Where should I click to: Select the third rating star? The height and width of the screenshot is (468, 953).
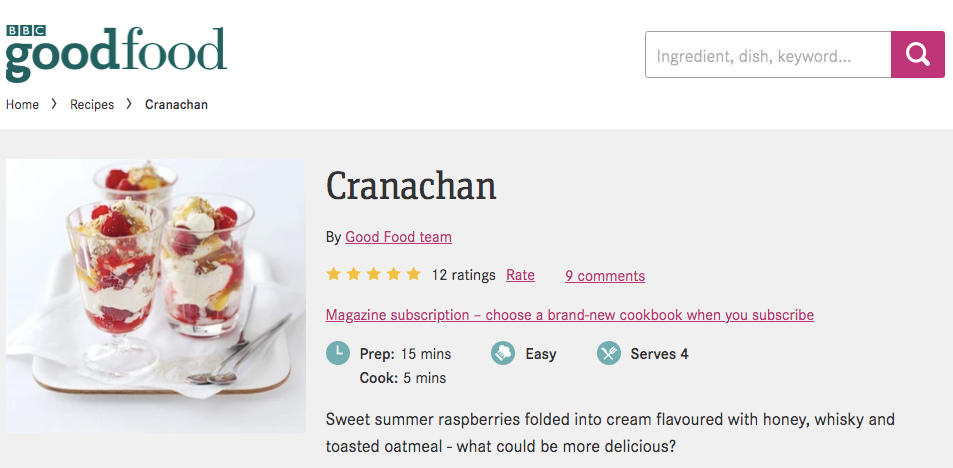374,274
